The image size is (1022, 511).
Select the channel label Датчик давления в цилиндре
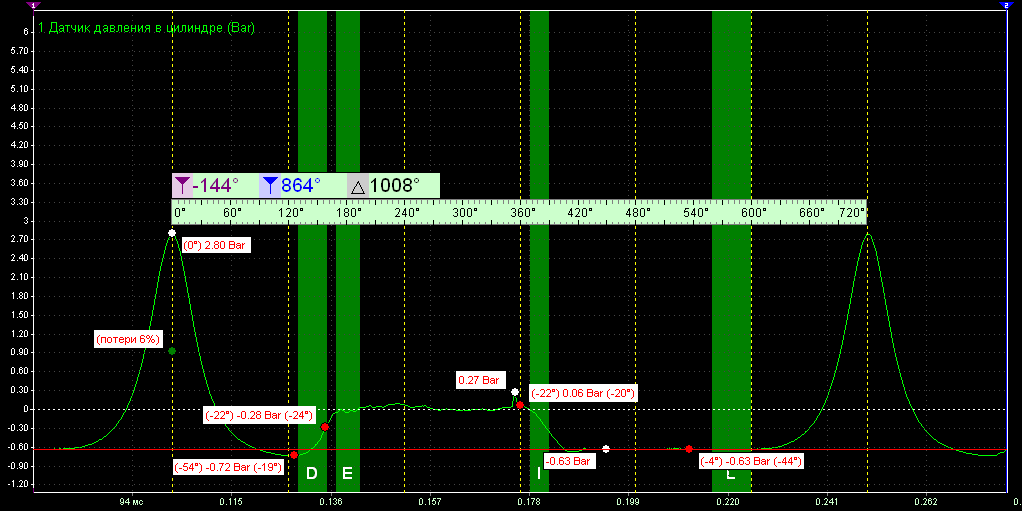(x=147, y=28)
